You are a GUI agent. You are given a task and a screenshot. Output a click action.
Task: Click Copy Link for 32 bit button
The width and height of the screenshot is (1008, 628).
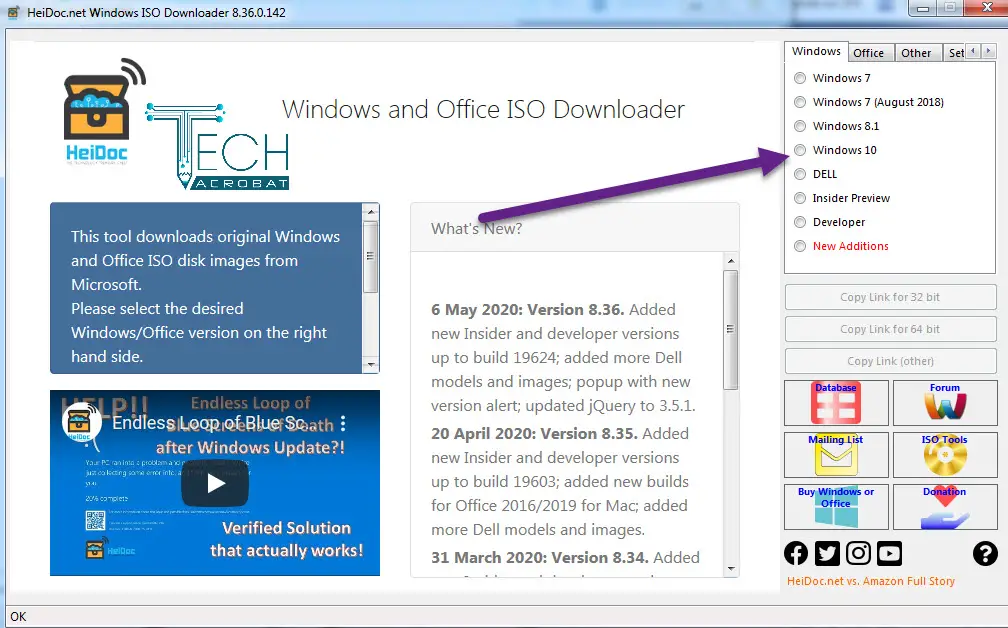(x=890, y=297)
